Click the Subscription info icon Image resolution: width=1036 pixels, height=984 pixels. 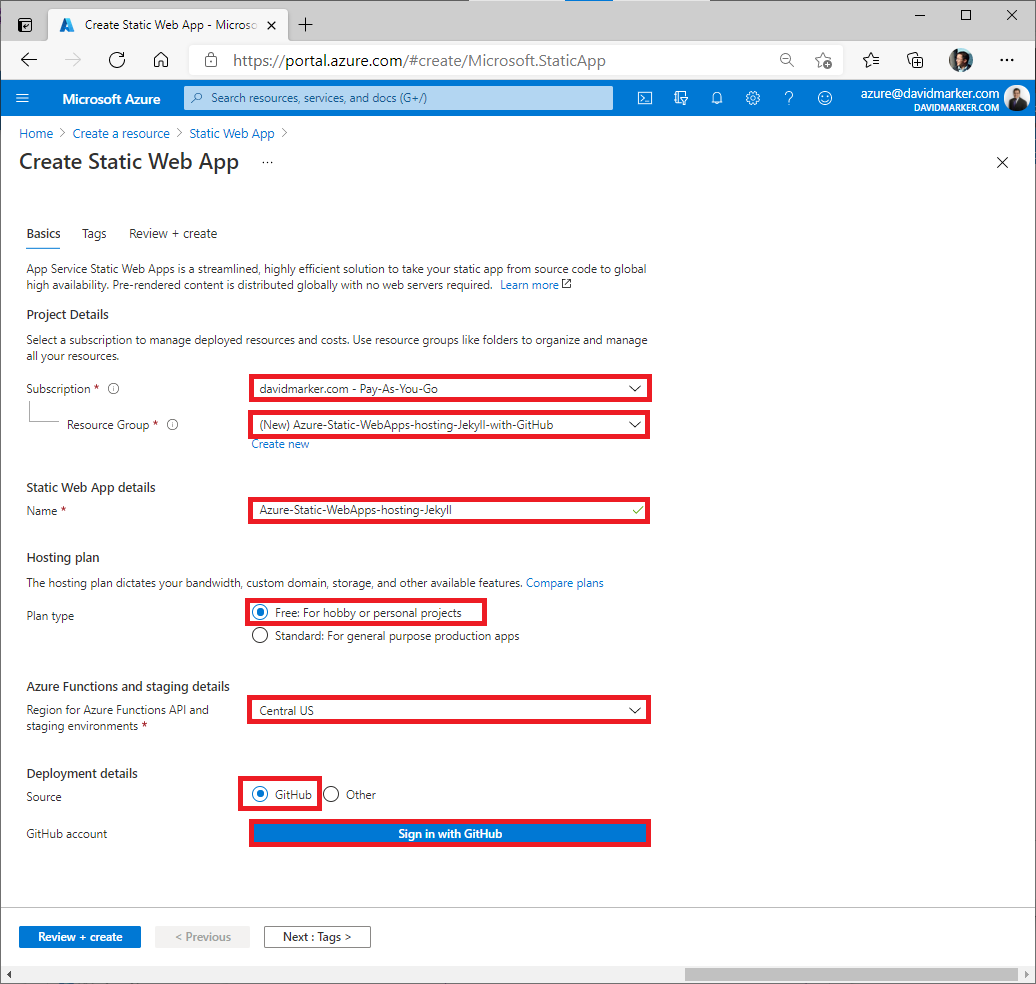114,389
